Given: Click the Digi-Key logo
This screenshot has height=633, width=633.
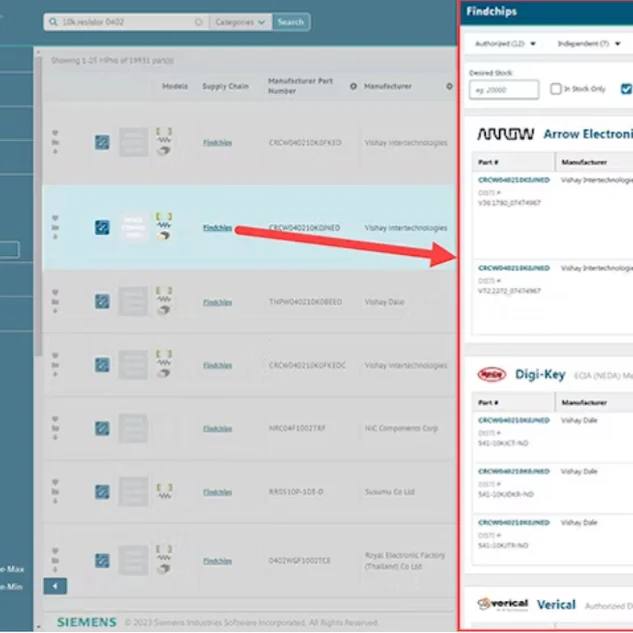Looking at the screenshot, I should (491, 374).
